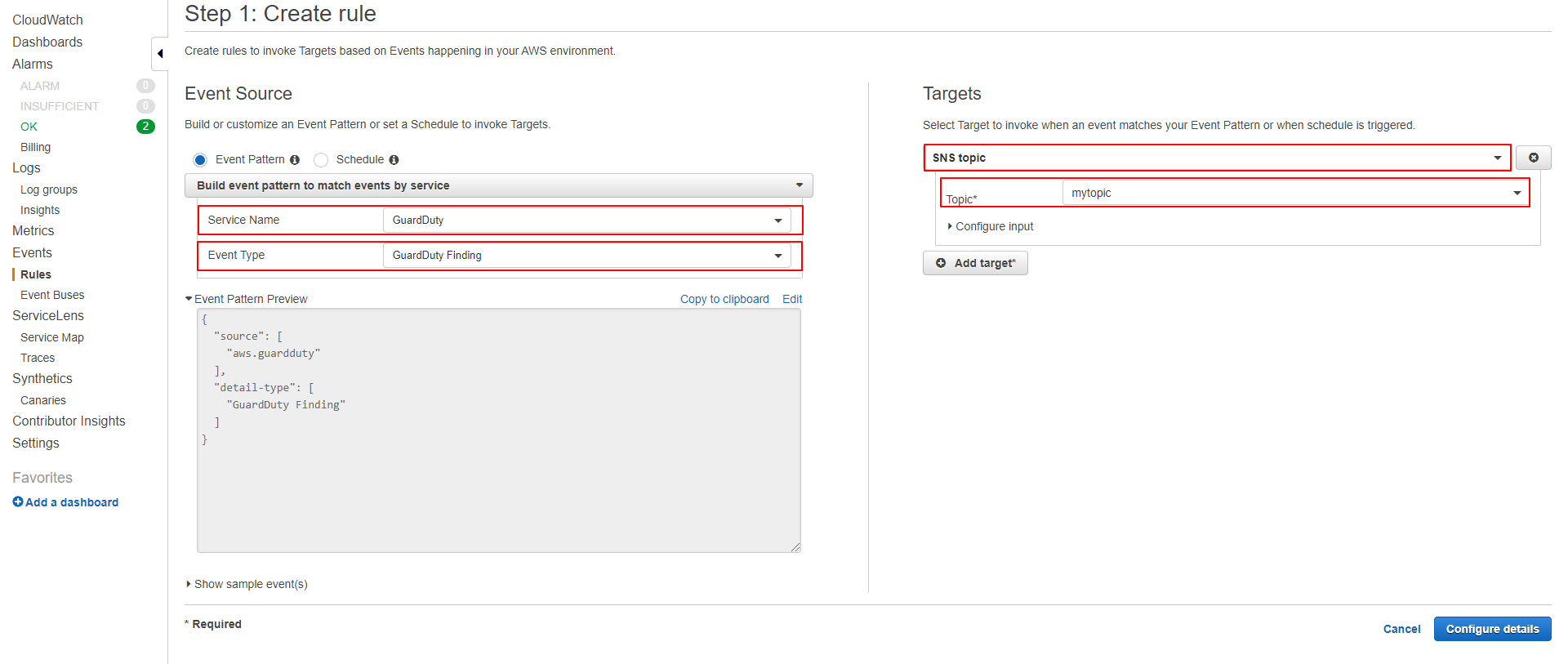This screenshot has height=664, width=1568.
Task: Expand the Configure input section
Action: [x=993, y=226]
